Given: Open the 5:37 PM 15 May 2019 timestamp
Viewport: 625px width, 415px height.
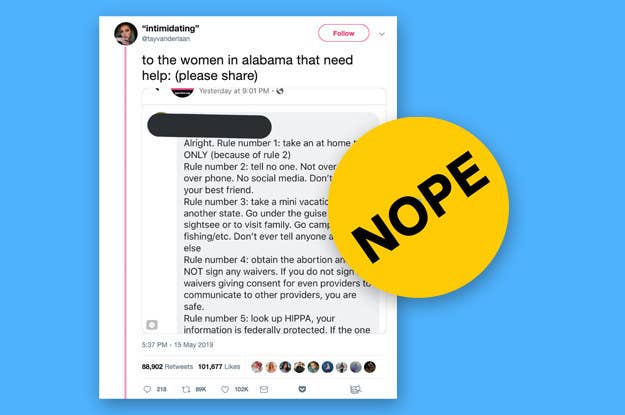Looking at the screenshot, I should (x=177, y=344).
